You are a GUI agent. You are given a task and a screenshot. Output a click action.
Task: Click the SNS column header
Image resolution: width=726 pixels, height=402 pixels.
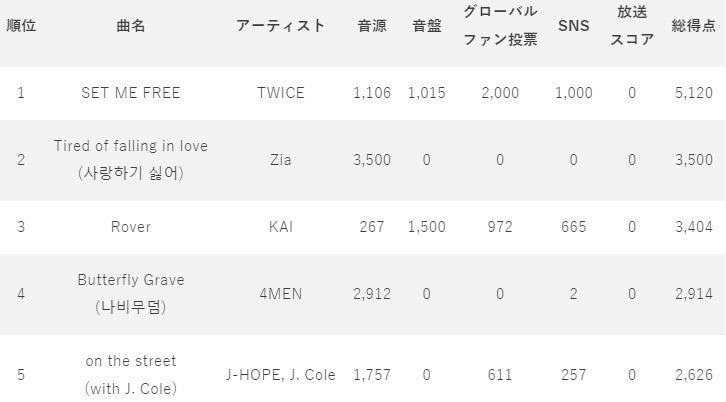(573, 25)
